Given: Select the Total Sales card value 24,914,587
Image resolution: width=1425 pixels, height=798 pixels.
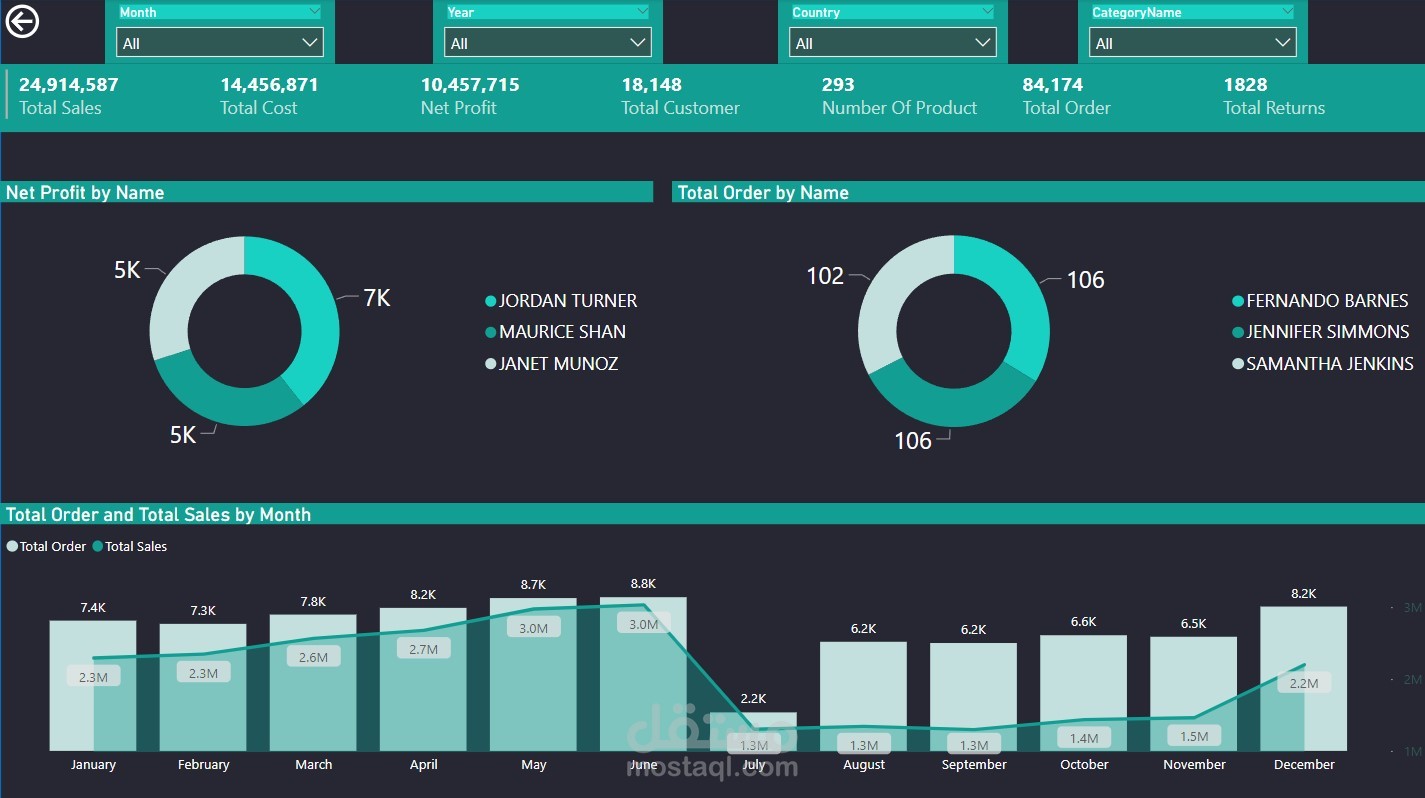Looking at the screenshot, I should tap(69, 85).
